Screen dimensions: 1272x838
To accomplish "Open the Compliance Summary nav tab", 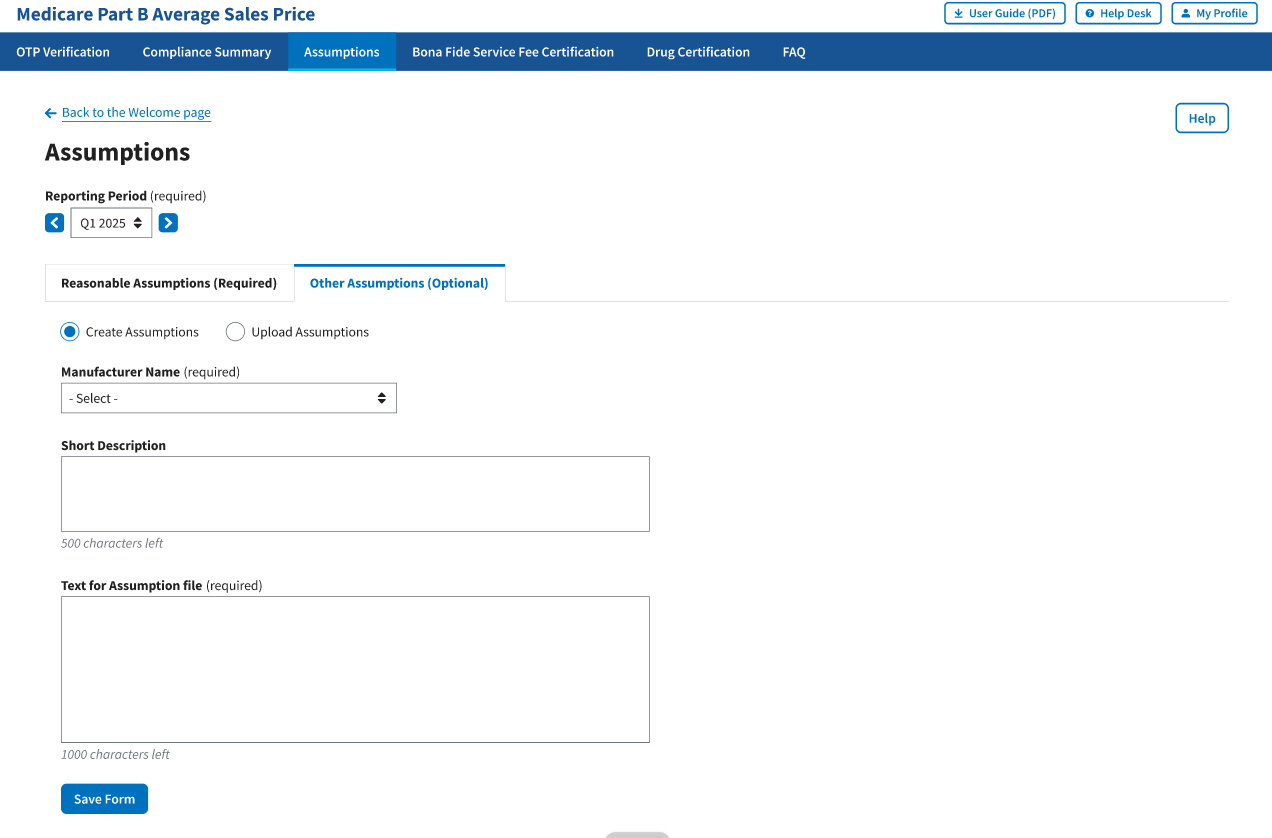I will point(207,52).
